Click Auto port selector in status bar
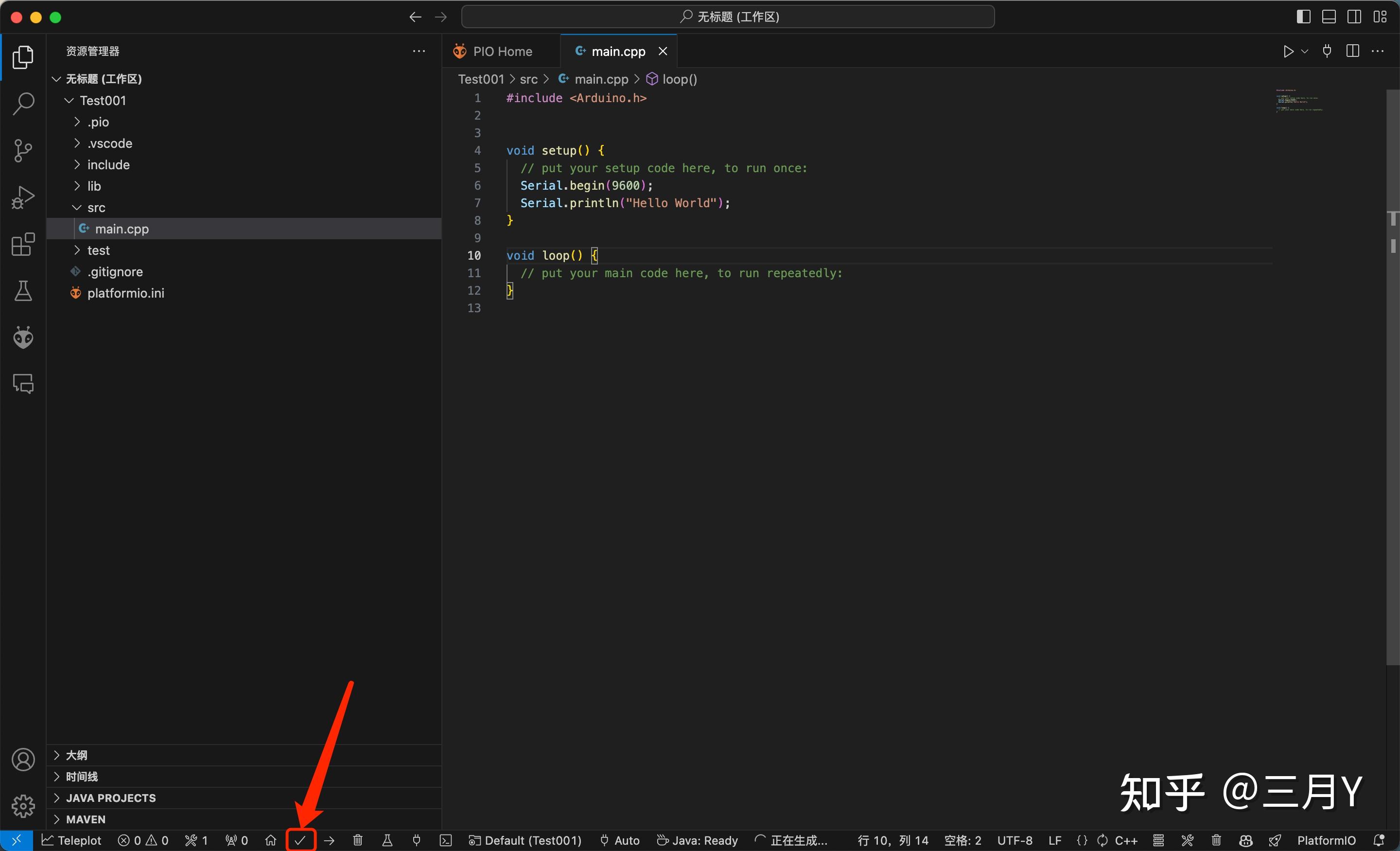 [619, 840]
